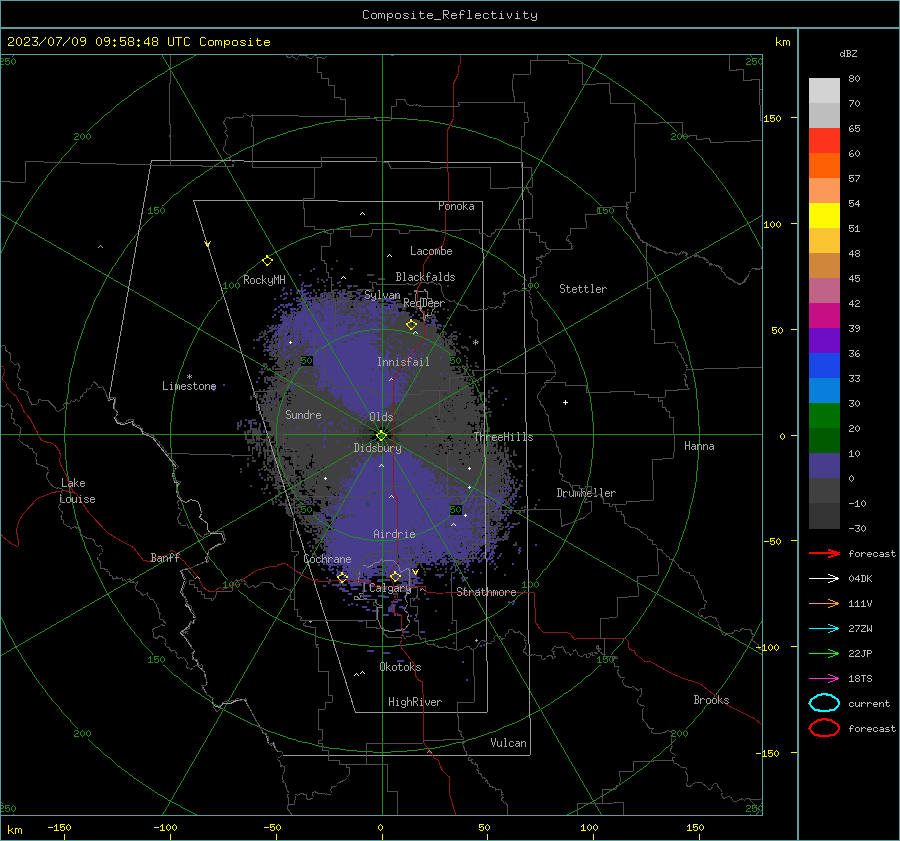
Task: Click the yellow diamond marker below Cochrane
Action: pyautogui.click(x=343, y=577)
